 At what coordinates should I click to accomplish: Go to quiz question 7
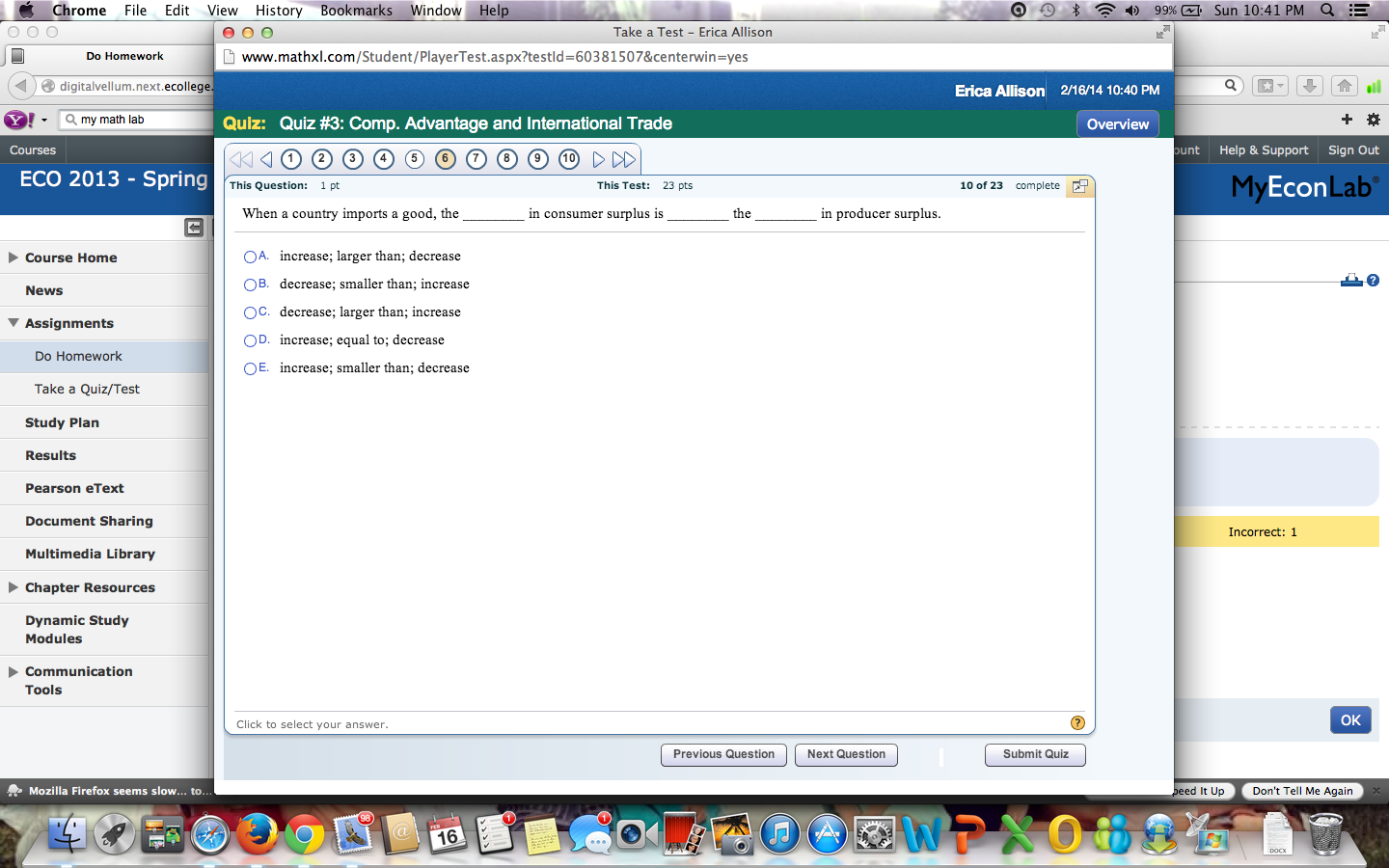tap(477, 159)
